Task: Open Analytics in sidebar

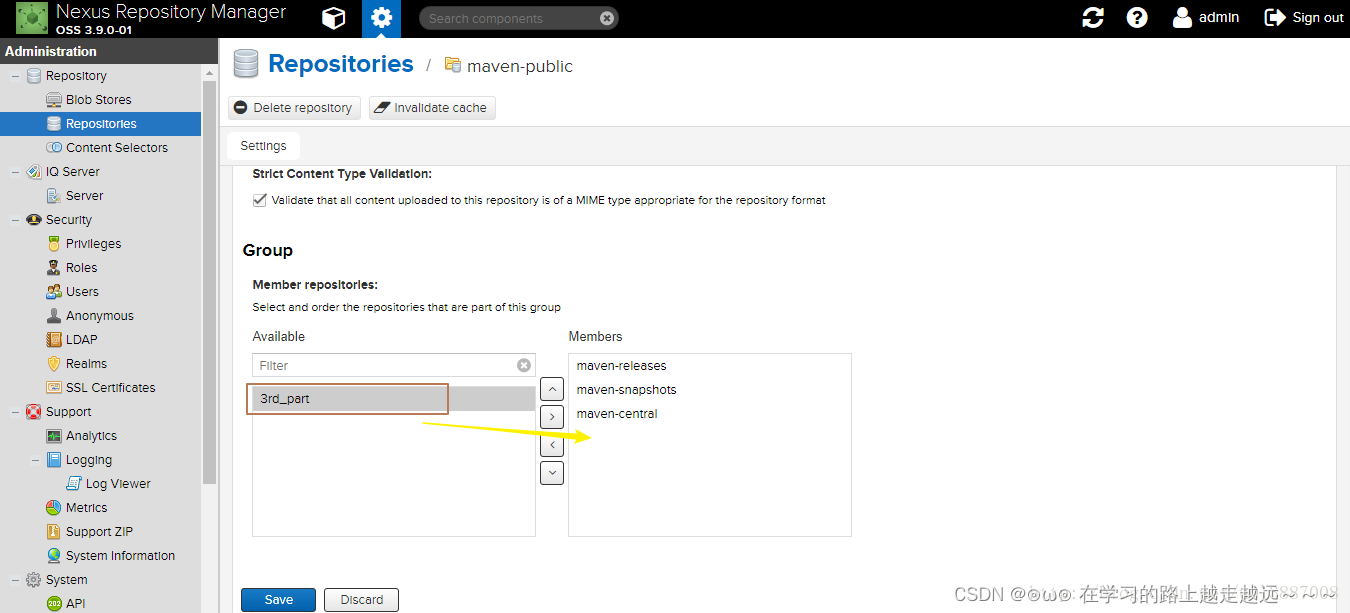Action: [91, 436]
